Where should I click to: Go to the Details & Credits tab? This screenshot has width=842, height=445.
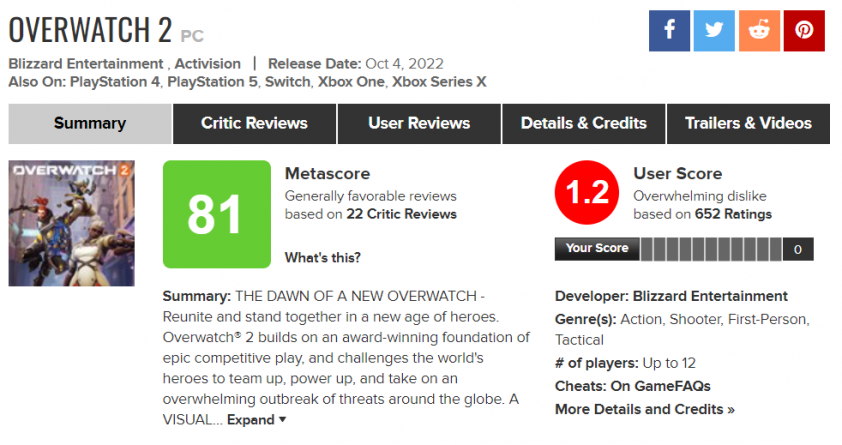[584, 123]
